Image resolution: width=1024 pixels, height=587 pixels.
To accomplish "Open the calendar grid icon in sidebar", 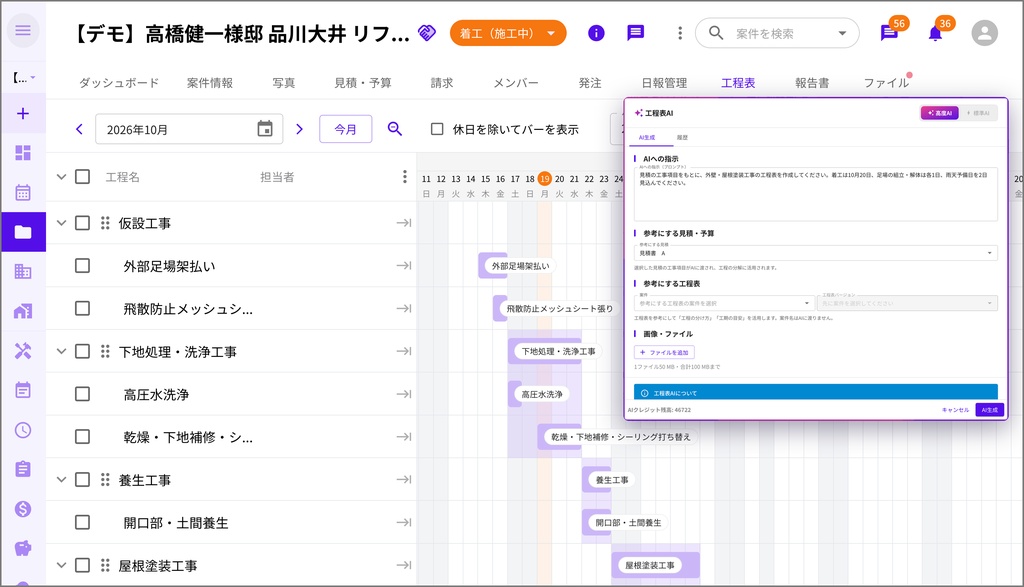I will click(23, 193).
